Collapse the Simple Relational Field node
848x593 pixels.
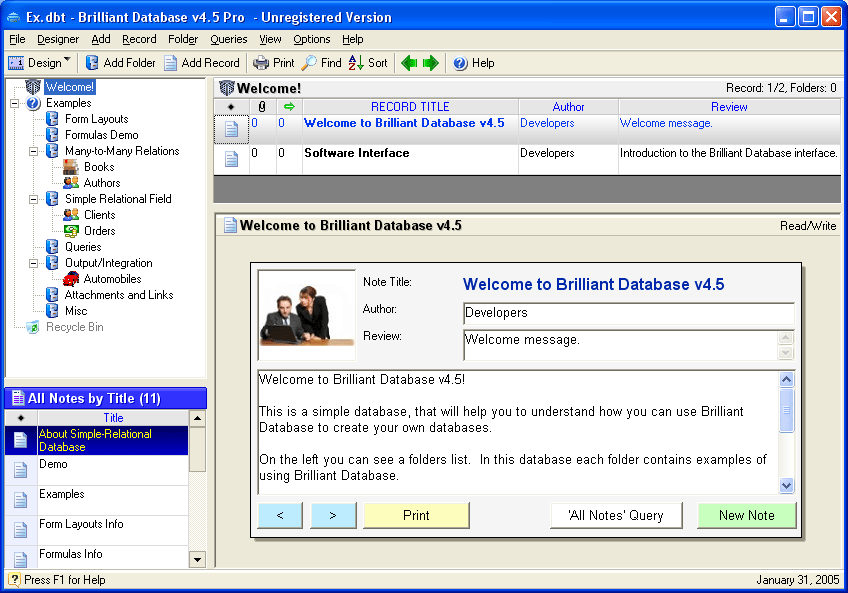[34, 199]
